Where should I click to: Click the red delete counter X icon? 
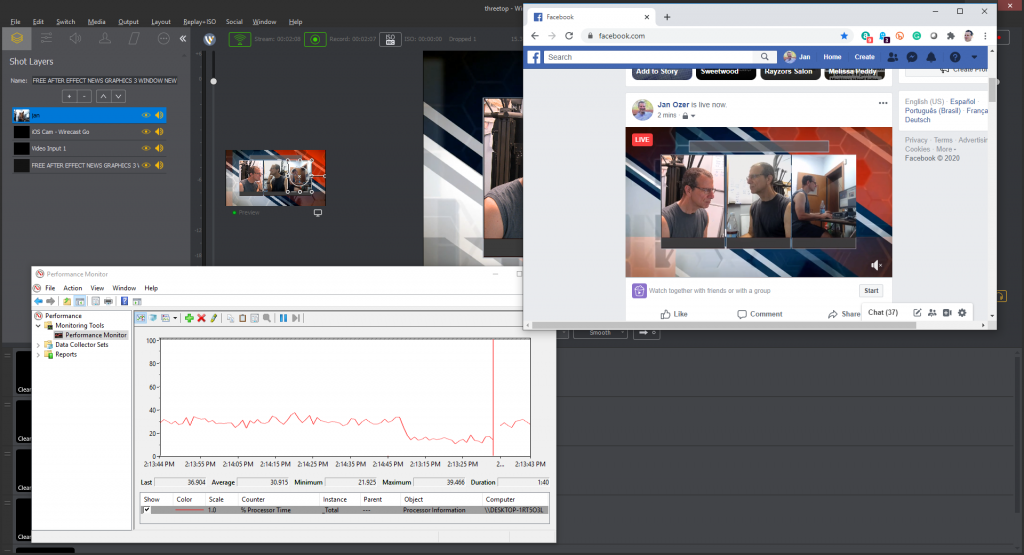pos(201,317)
